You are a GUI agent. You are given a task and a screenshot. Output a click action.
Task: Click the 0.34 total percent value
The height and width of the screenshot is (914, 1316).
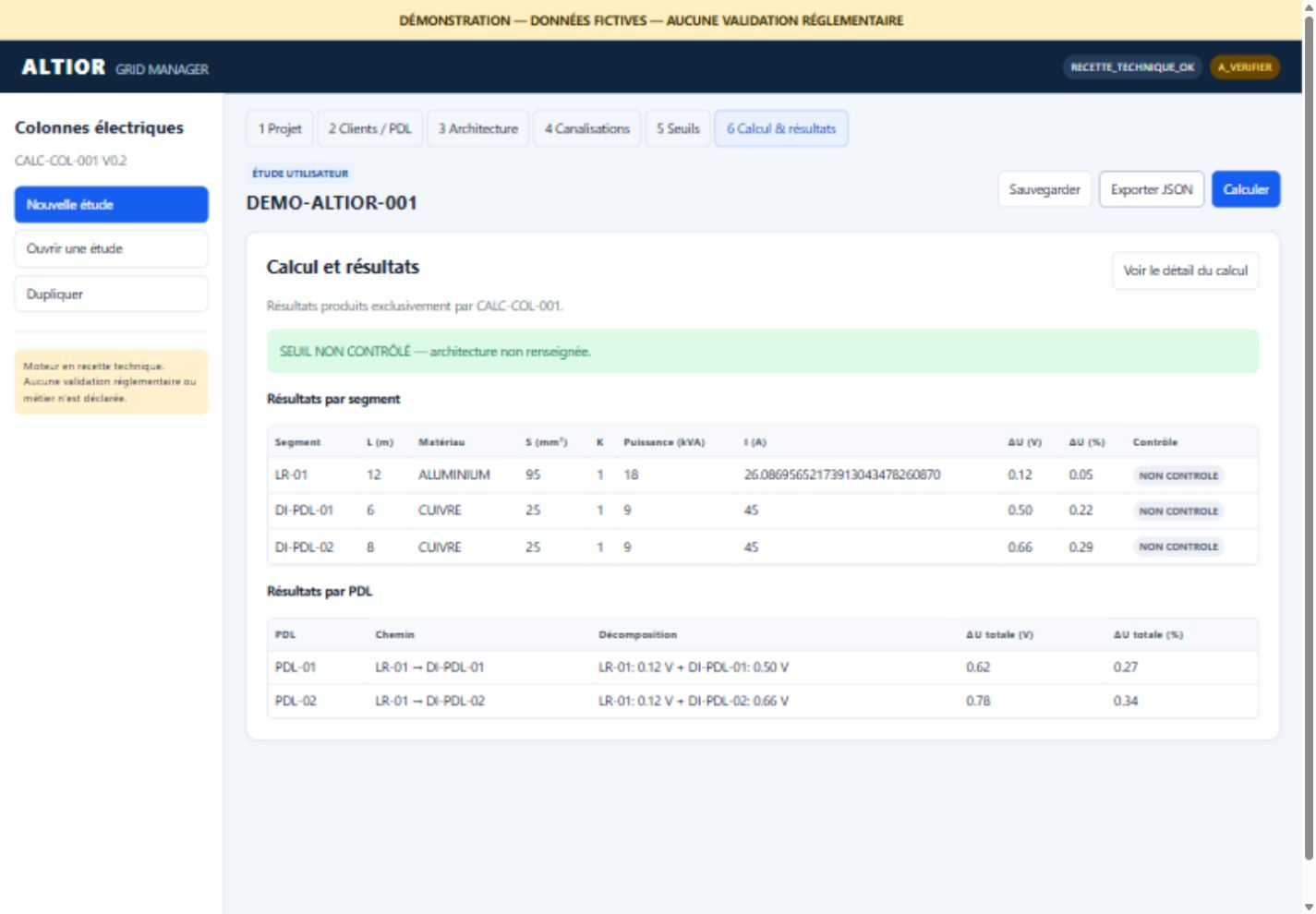click(1126, 702)
